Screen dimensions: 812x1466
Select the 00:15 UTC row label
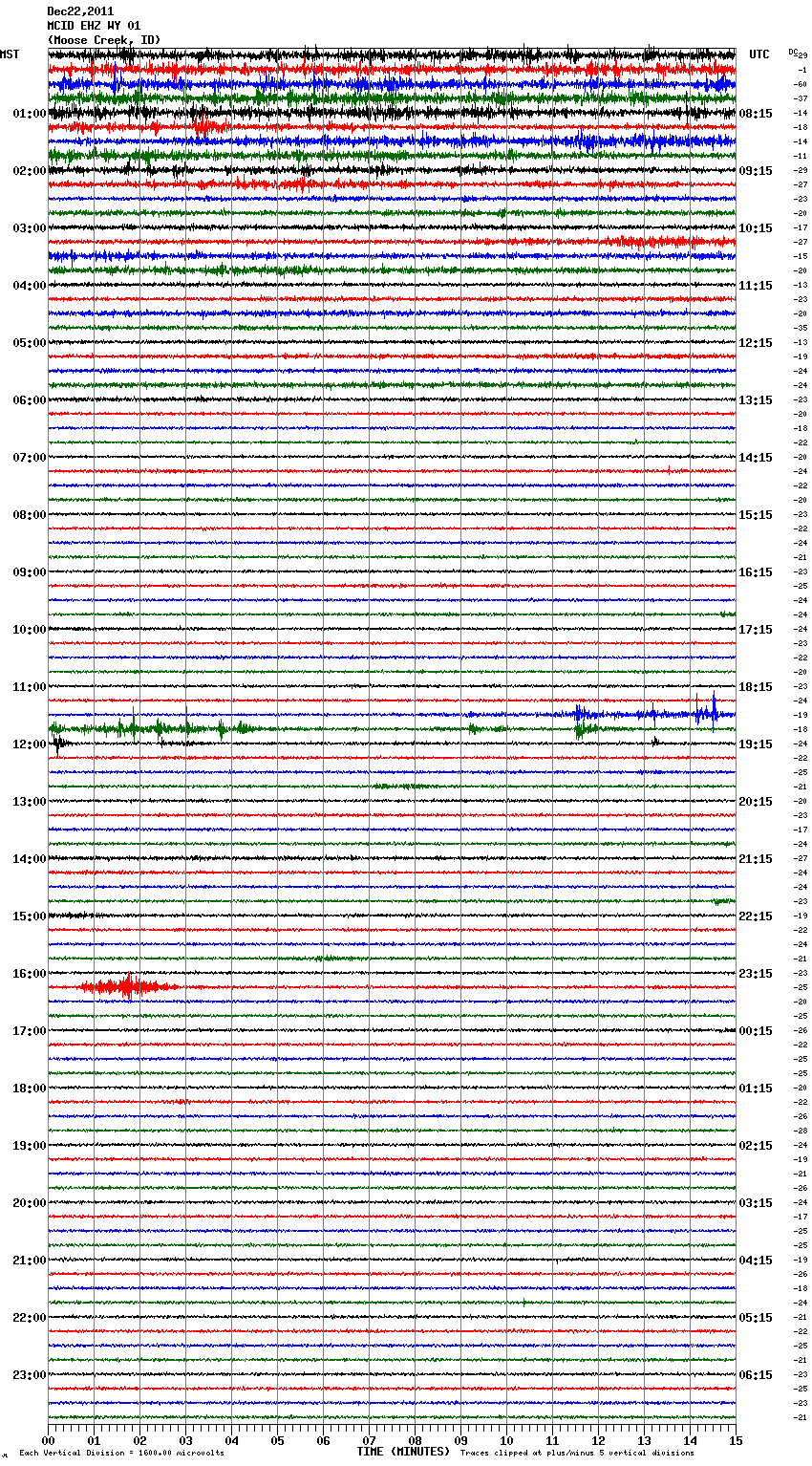pyautogui.click(x=756, y=1031)
